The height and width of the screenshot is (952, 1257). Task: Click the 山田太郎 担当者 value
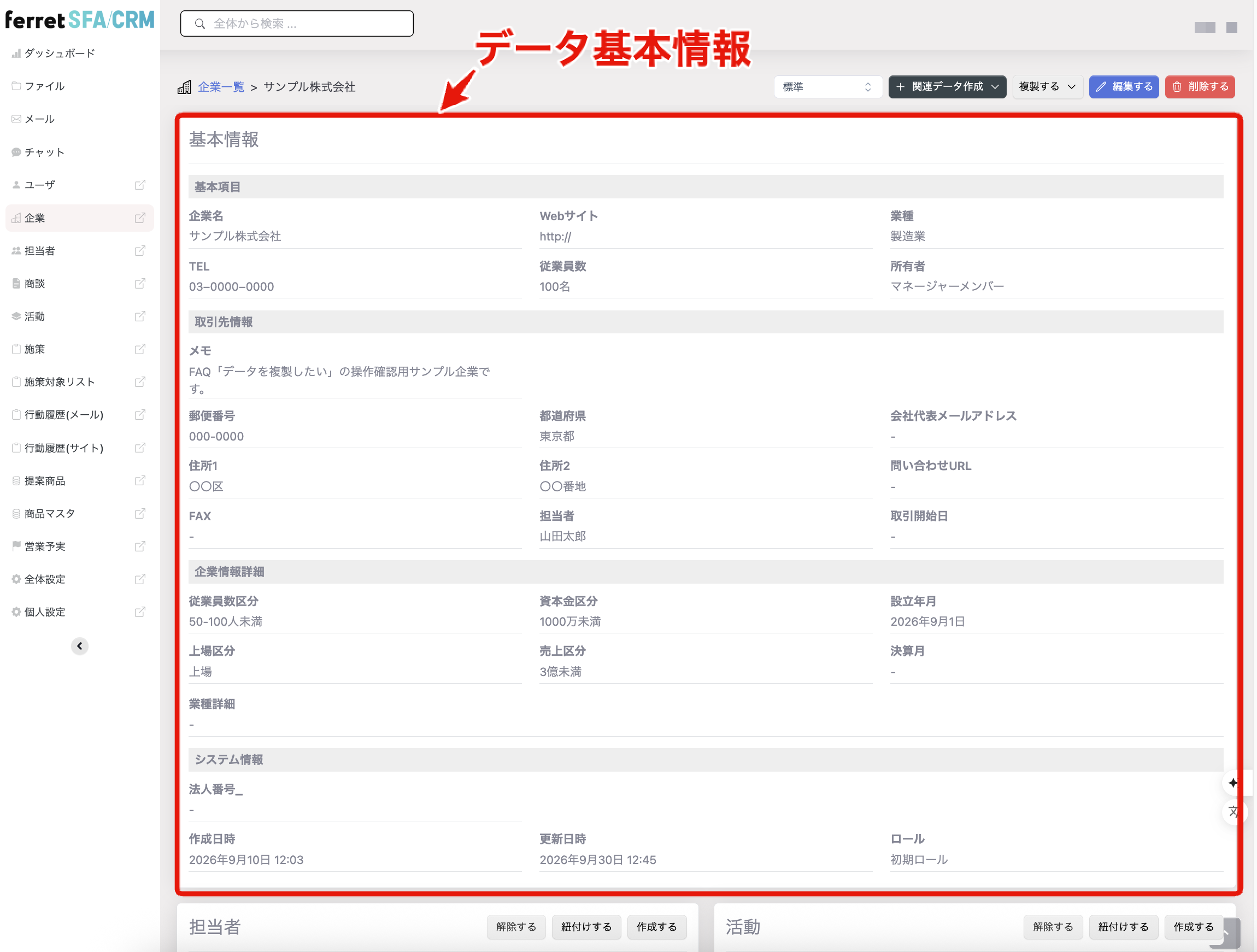pos(562,536)
